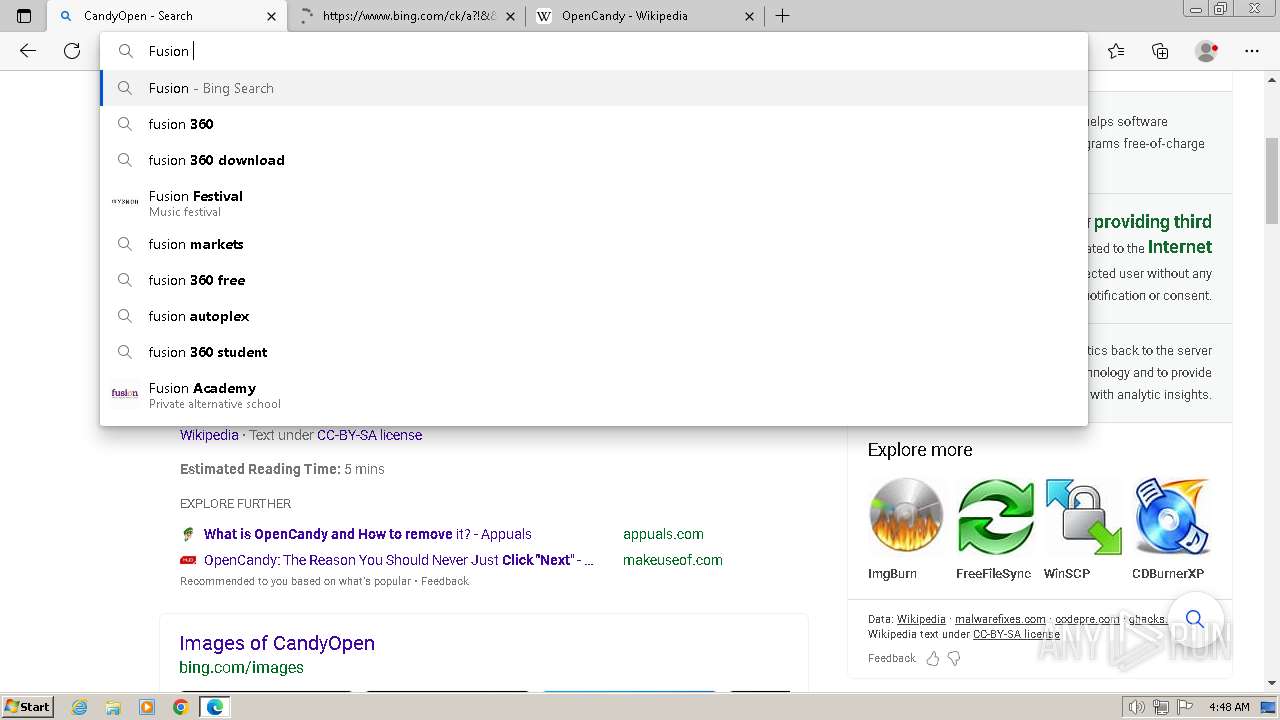The image size is (1280, 720).
Task: Open the 4:48 AM system clock
Action: tap(1229, 707)
